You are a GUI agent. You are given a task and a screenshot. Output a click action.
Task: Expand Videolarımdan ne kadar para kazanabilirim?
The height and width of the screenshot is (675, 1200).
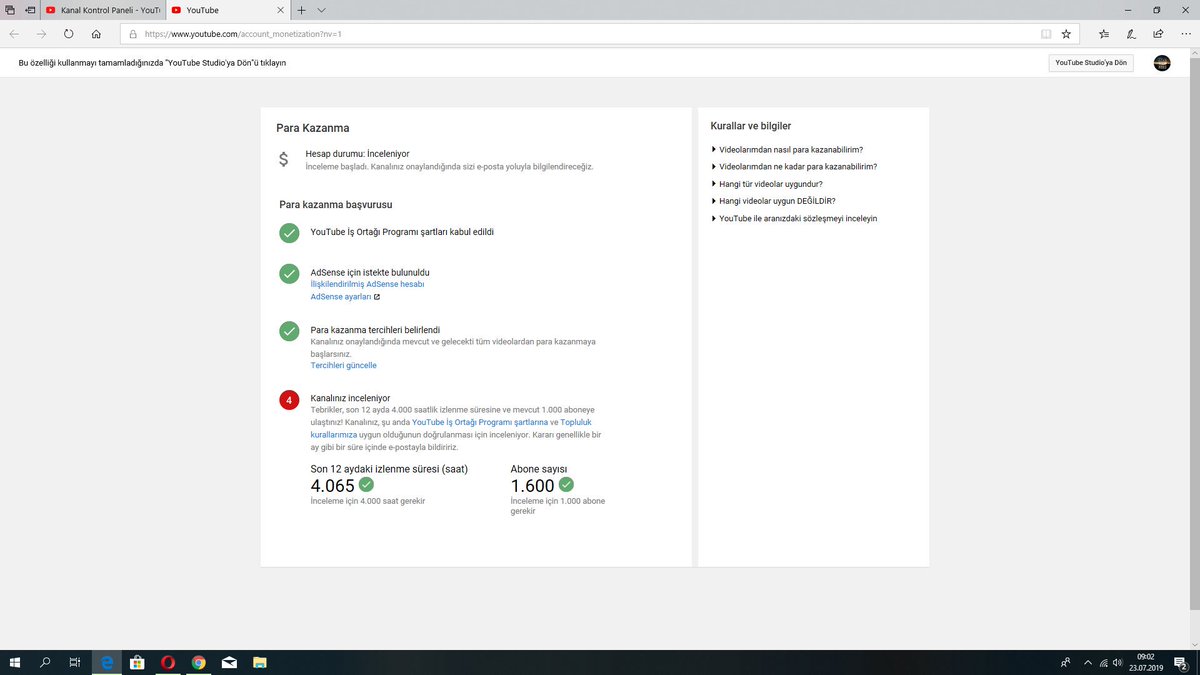794,167
